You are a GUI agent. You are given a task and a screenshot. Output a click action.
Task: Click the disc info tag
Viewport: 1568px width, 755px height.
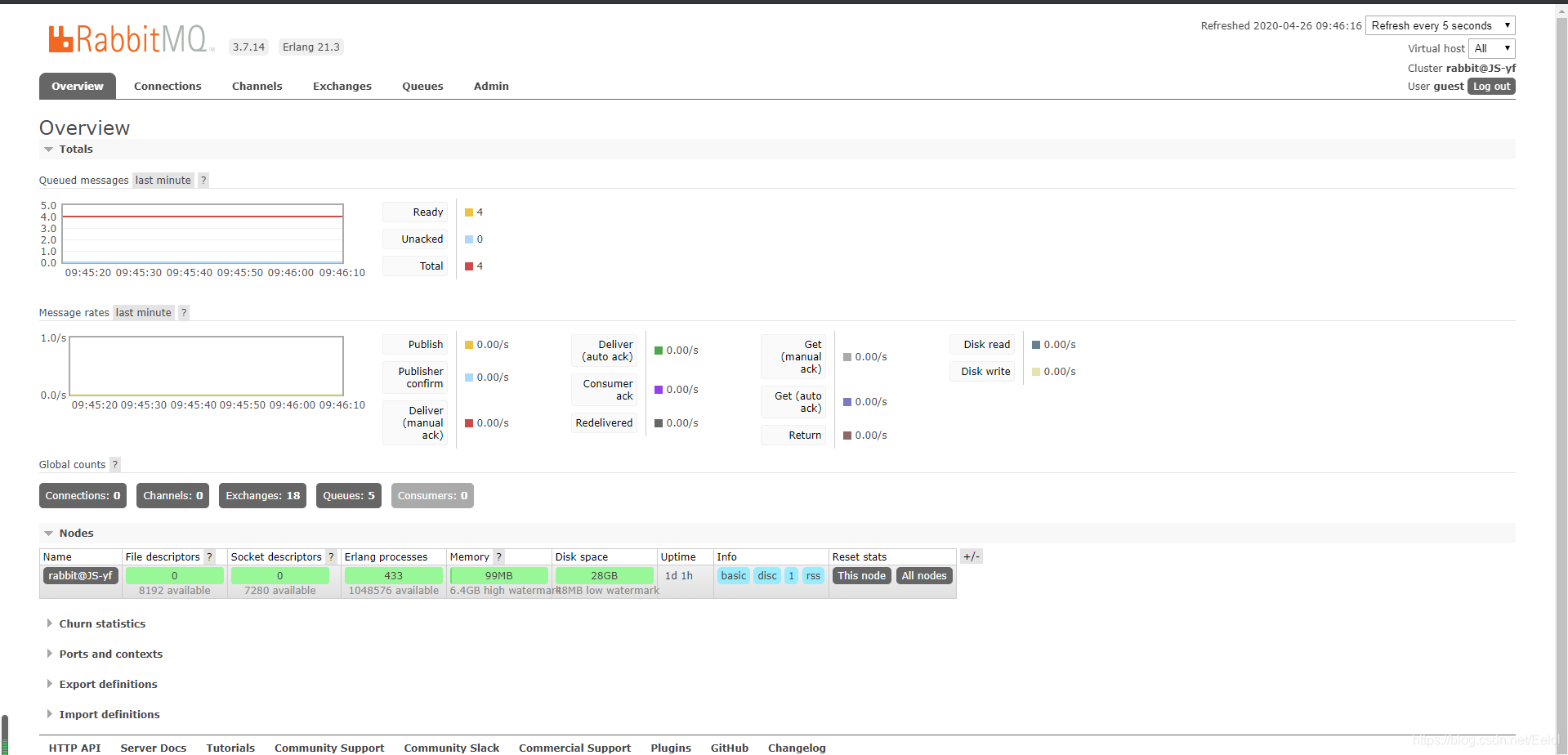[x=767, y=576]
